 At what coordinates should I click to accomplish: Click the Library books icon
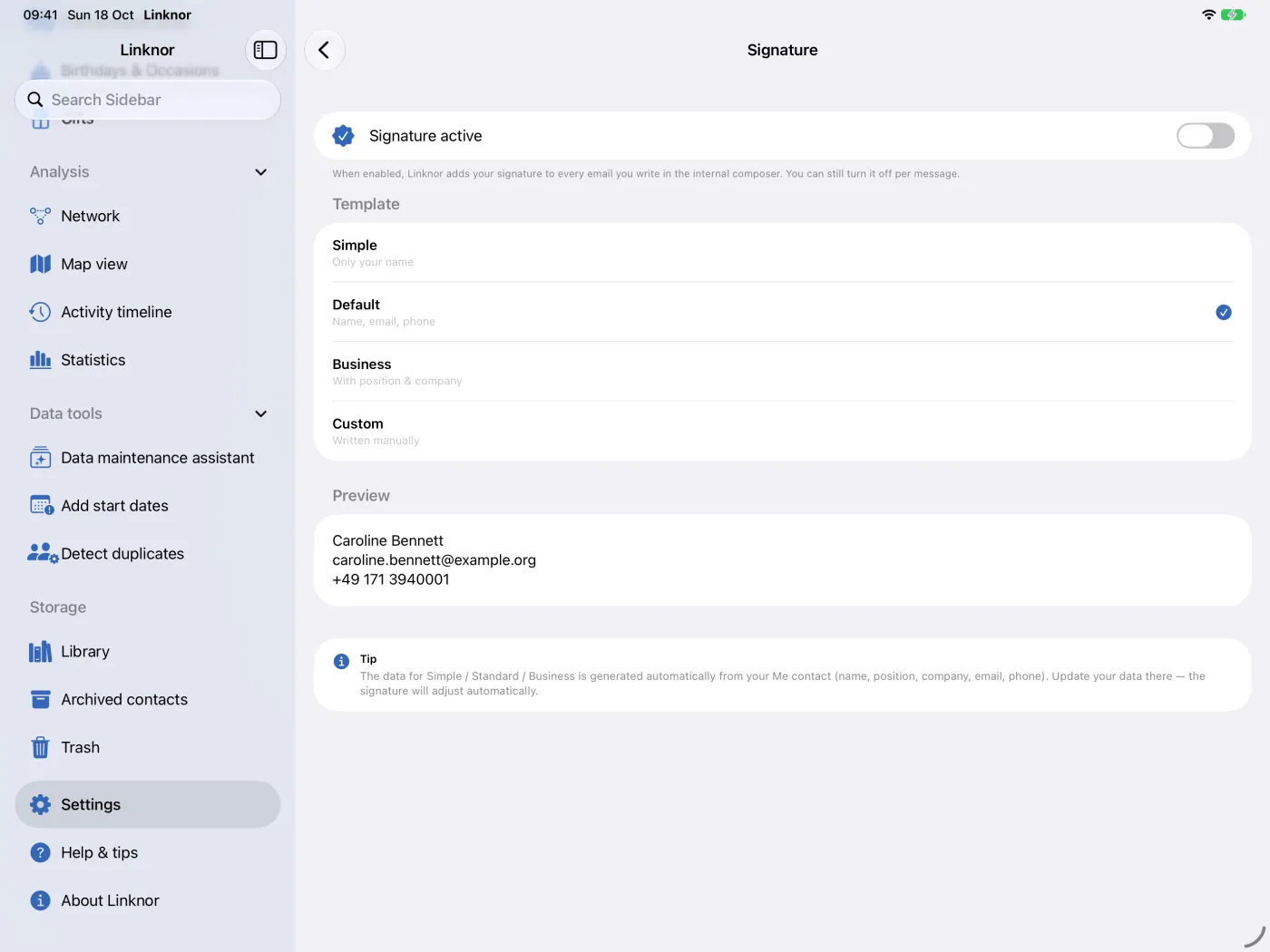pos(40,652)
